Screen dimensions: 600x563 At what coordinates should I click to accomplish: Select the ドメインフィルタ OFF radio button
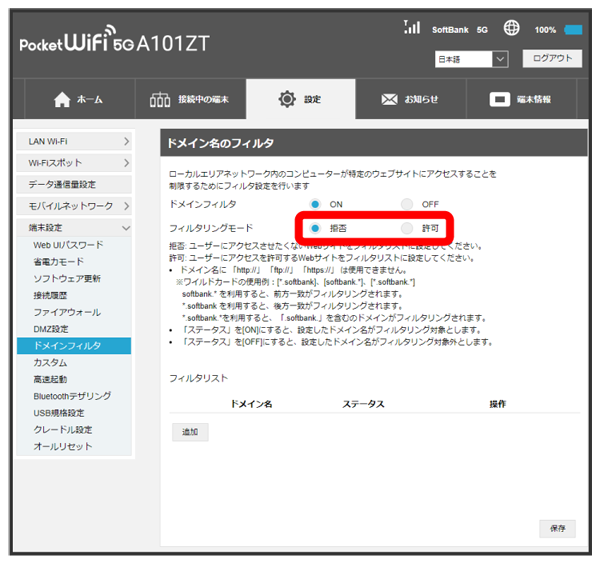click(x=406, y=204)
